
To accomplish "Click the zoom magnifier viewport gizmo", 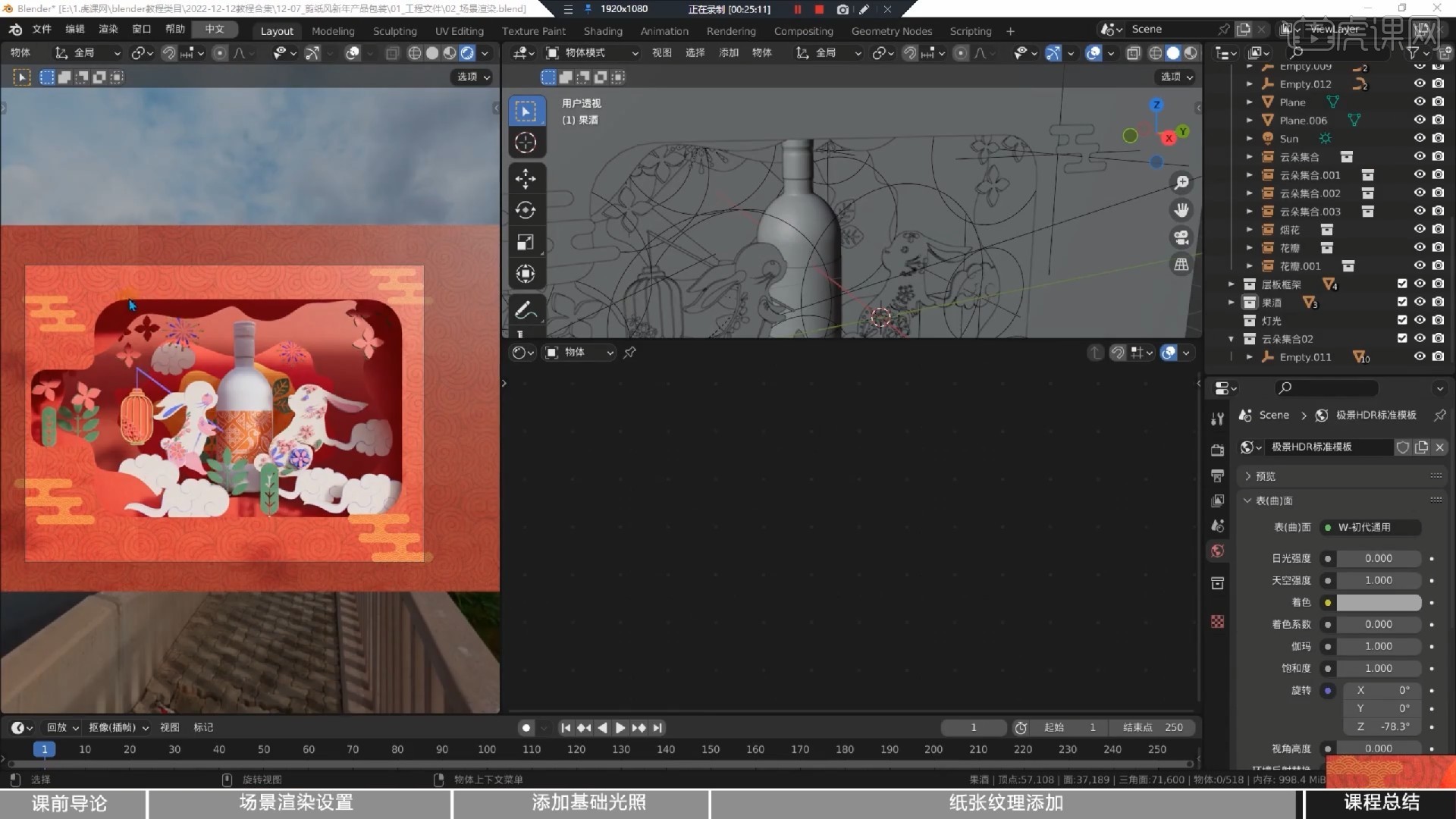I will point(1181,183).
